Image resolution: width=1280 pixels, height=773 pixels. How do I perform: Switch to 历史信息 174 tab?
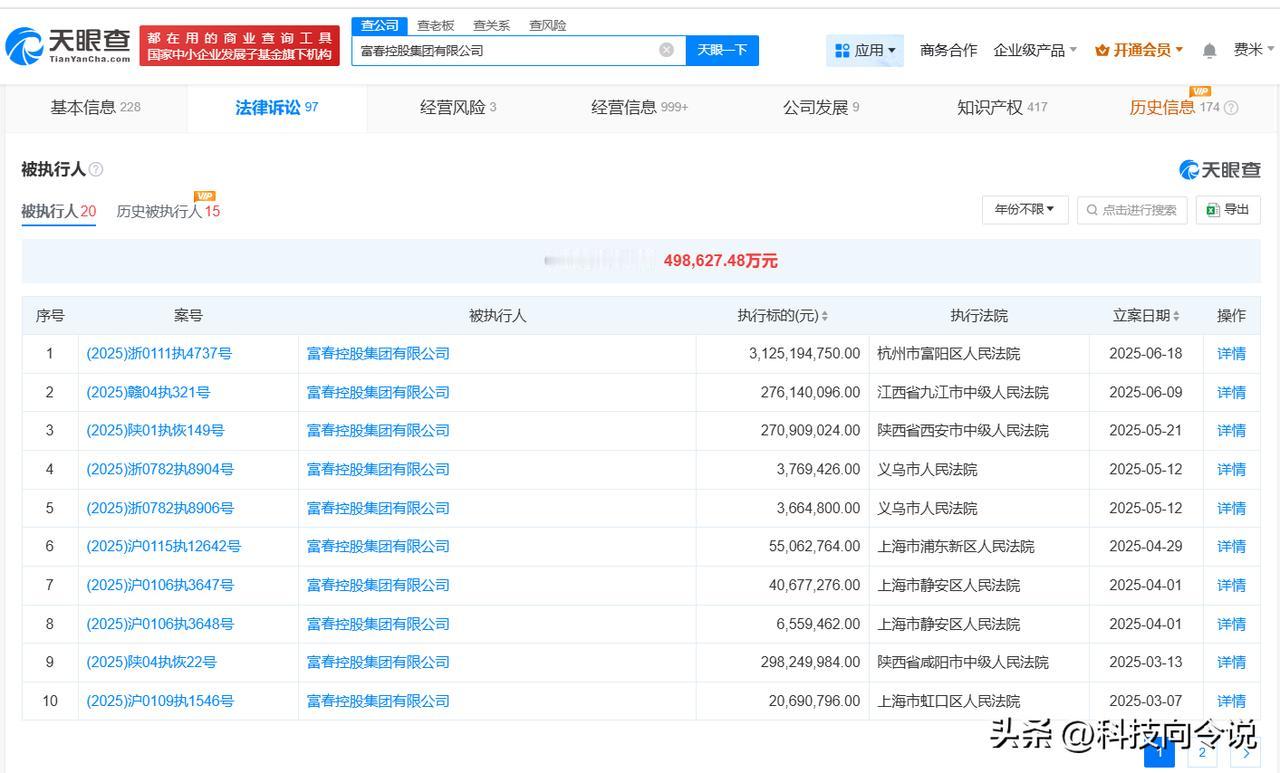coord(1175,108)
